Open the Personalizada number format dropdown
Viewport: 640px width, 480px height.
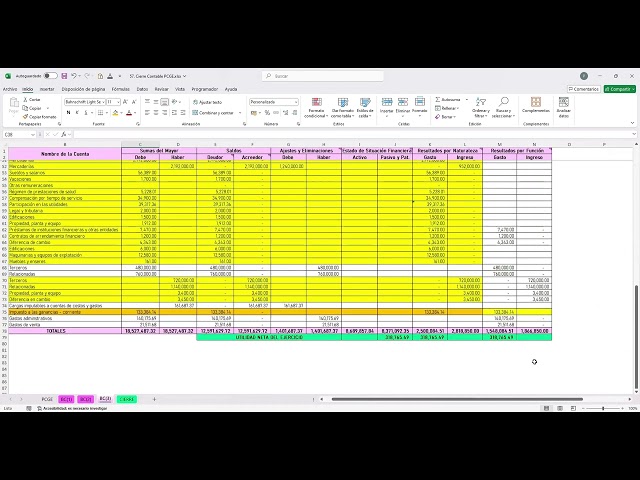click(274, 102)
